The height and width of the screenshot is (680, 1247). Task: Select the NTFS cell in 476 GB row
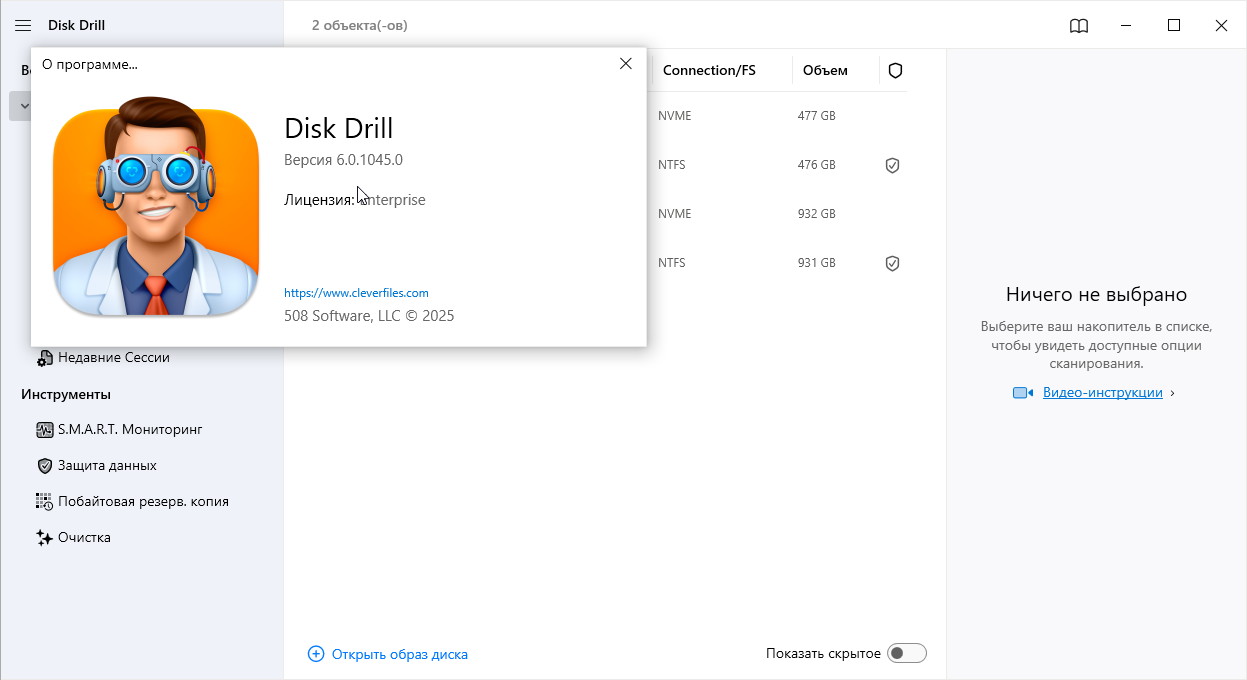(672, 165)
